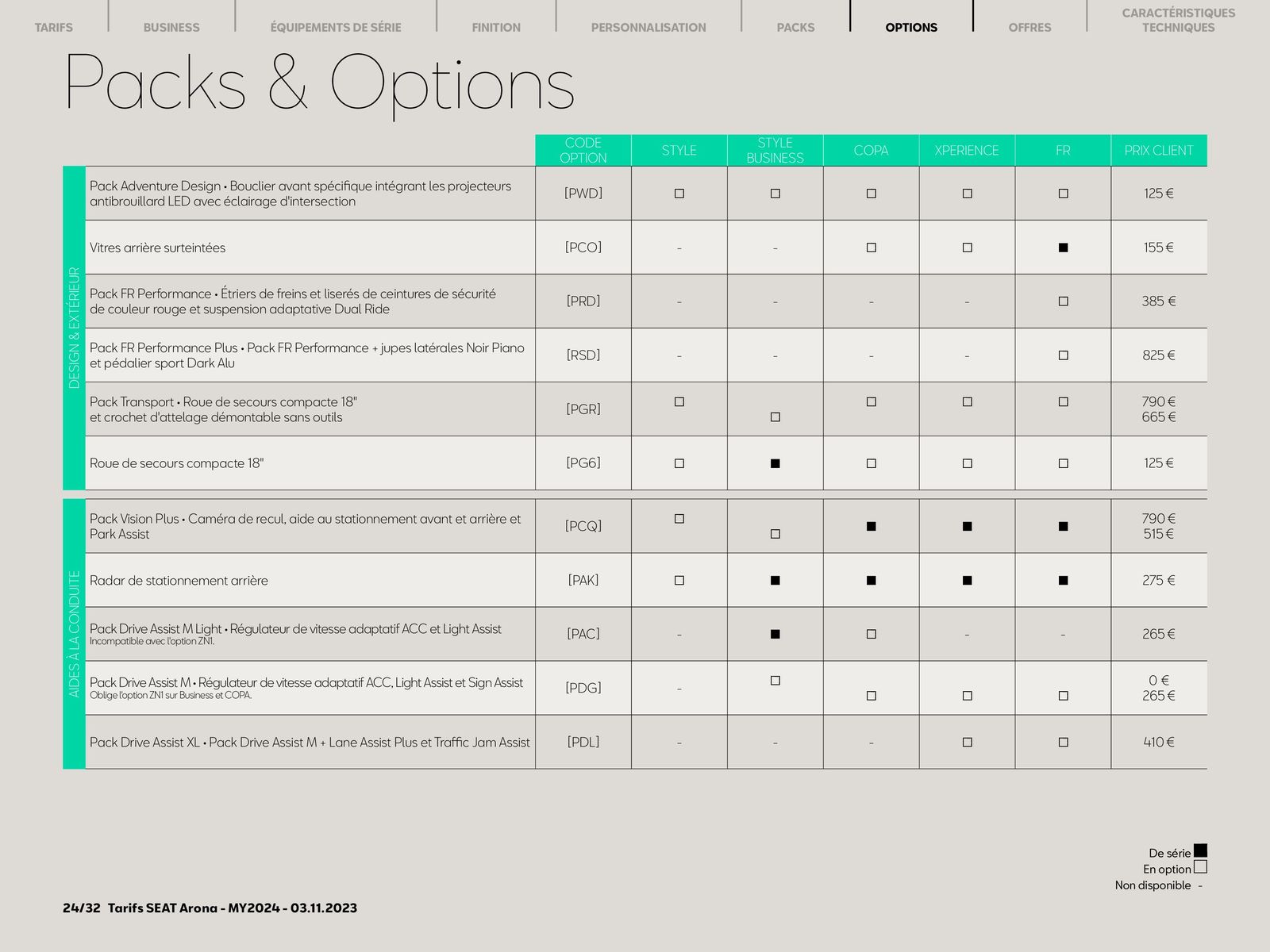Click Pack Adventure Design FR option box
The width and height of the screenshot is (1270, 952).
click(1063, 194)
